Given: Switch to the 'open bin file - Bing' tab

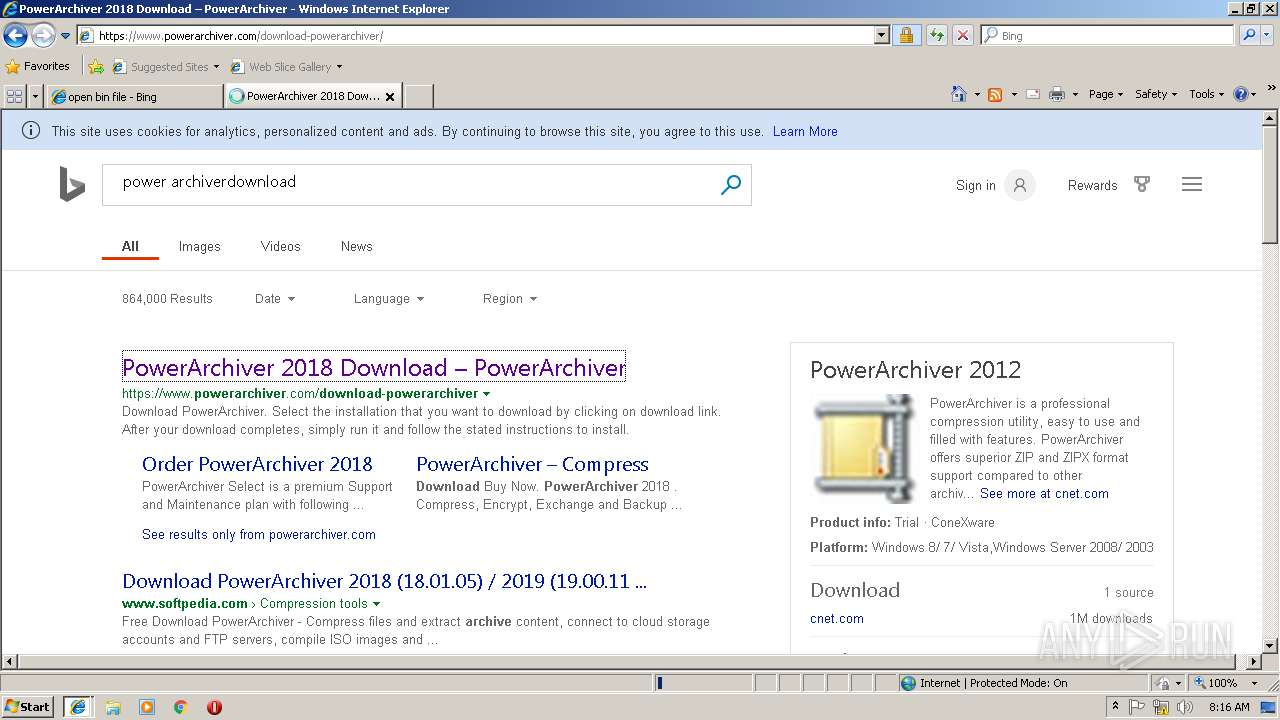Looking at the screenshot, I should tap(134, 97).
